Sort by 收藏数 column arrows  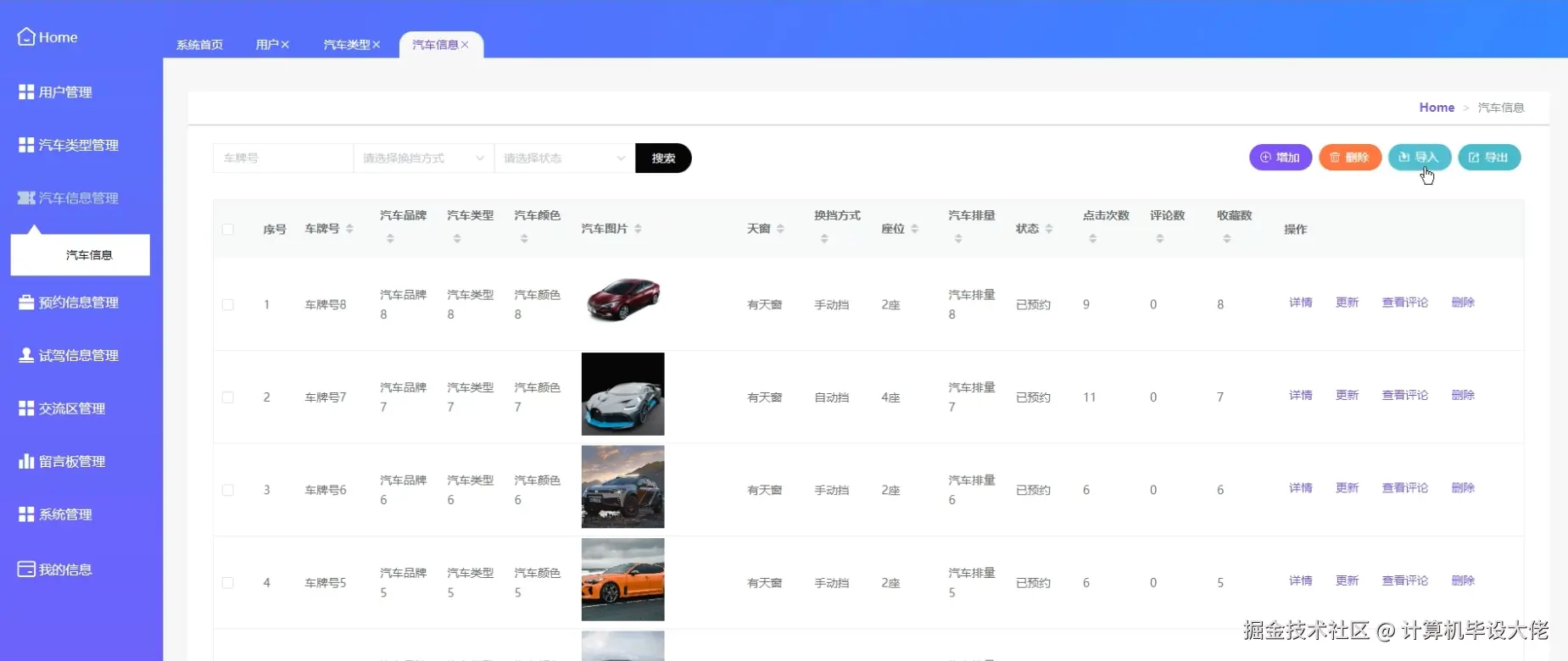[x=1227, y=239]
